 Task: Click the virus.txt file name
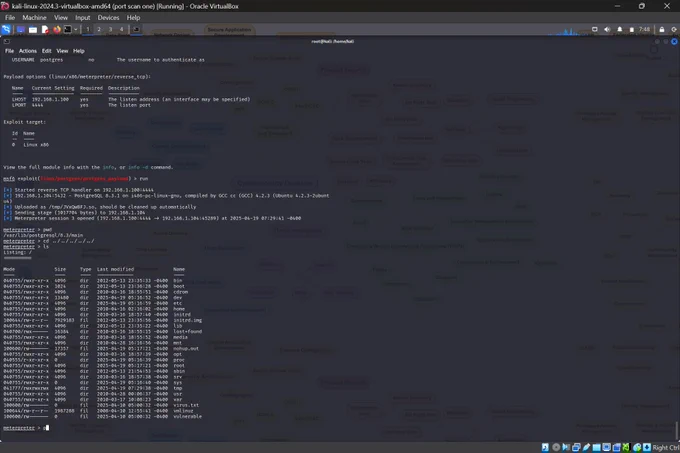pyautogui.click(x=186, y=405)
